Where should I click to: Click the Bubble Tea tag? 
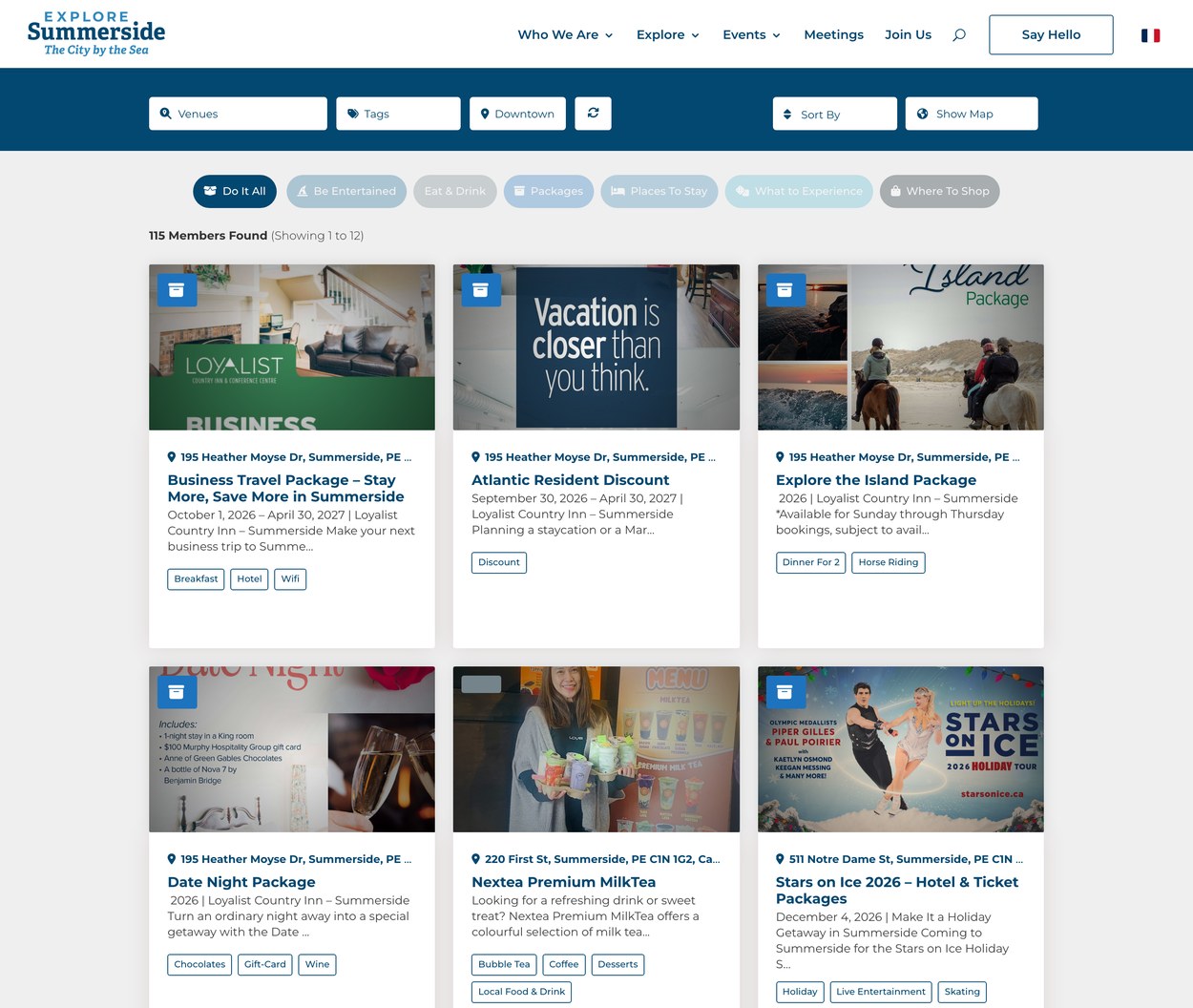pos(504,964)
